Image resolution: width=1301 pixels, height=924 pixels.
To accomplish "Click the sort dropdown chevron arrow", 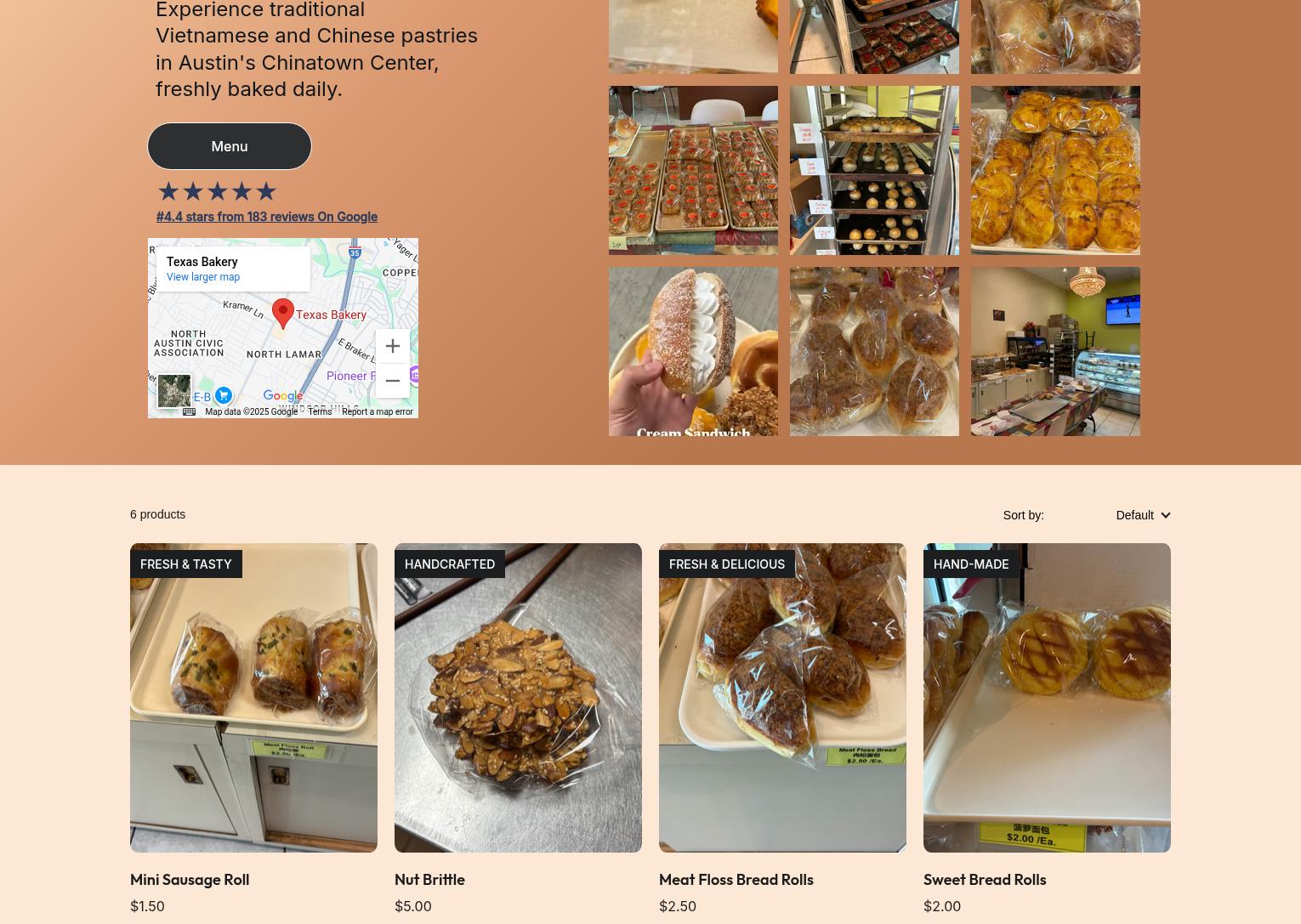I will pos(1165,515).
